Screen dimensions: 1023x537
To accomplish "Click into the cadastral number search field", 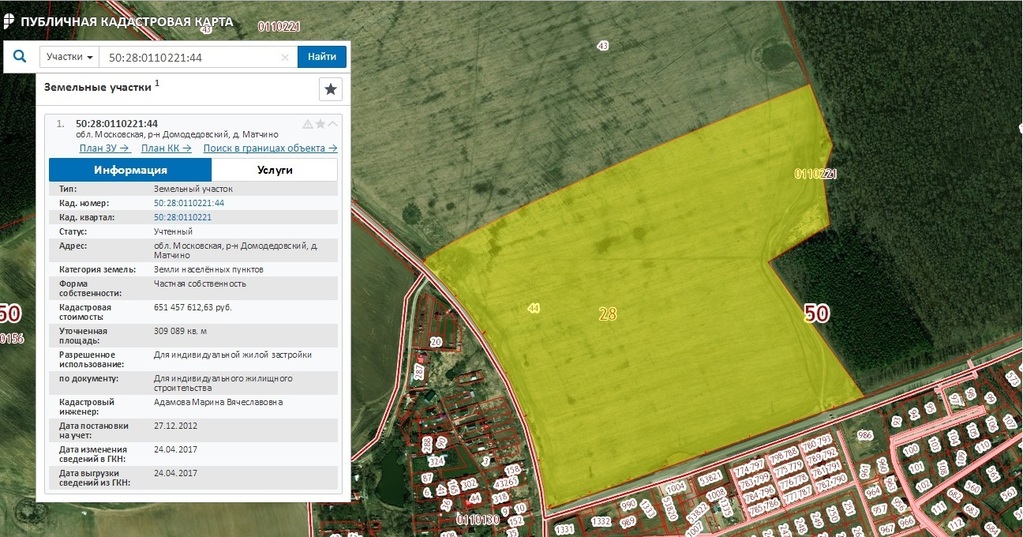I will [190, 57].
